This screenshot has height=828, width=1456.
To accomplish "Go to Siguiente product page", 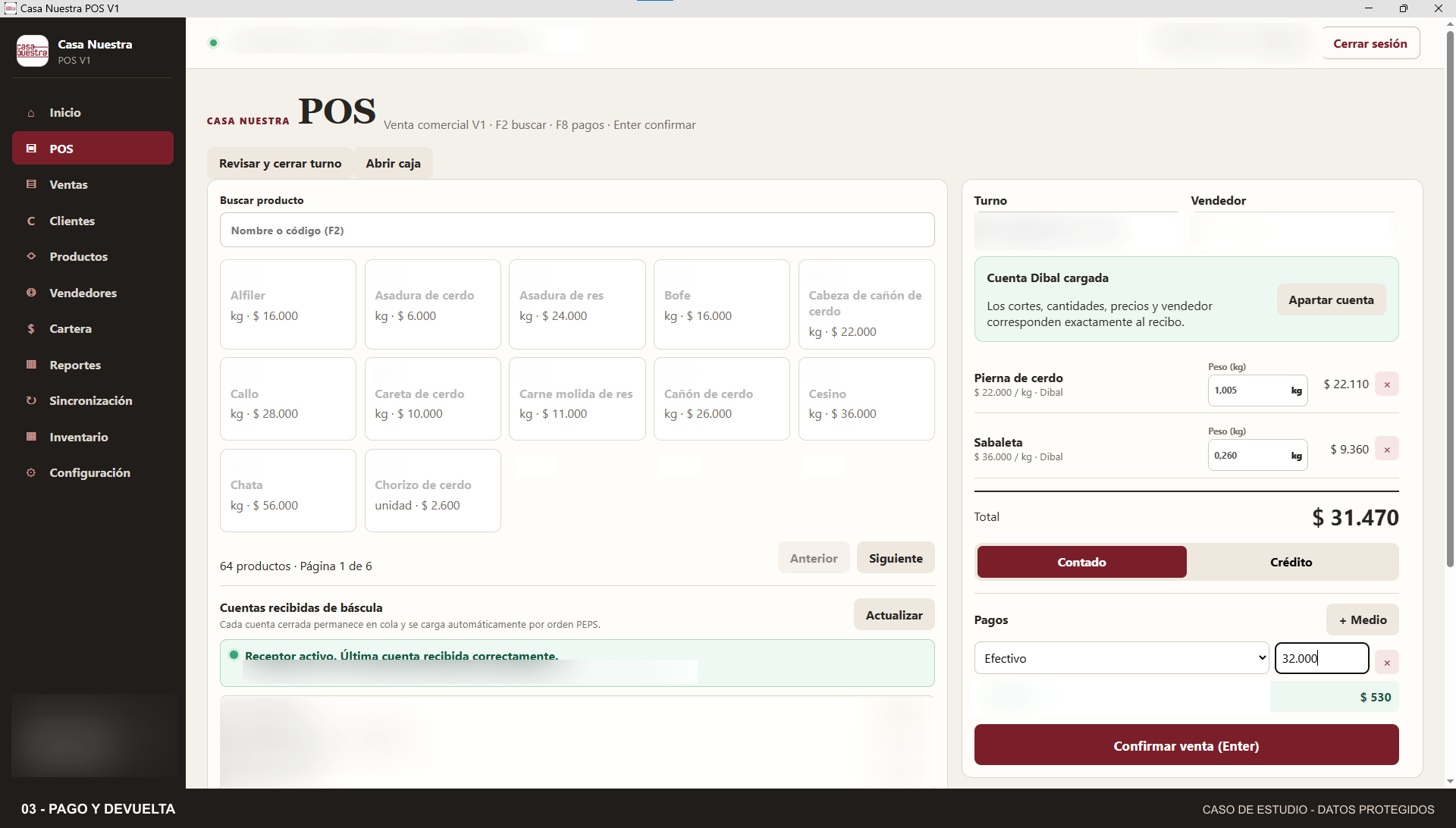I will click(x=896, y=558).
